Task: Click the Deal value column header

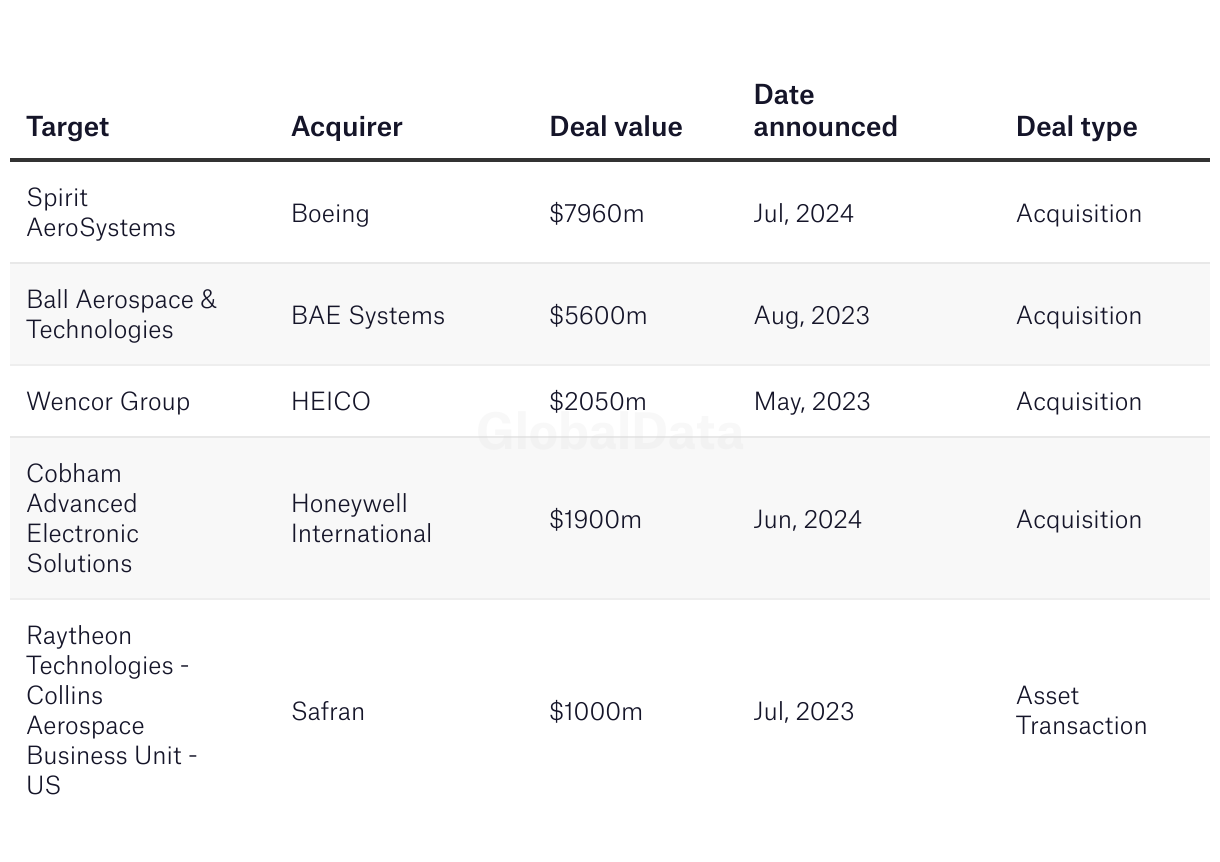Action: pos(615,127)
